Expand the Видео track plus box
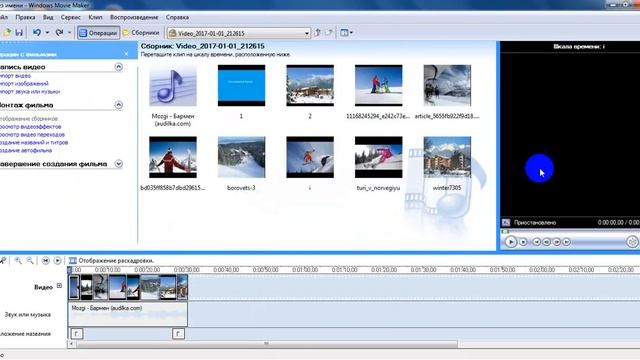Image resolution: width=640 pixels, height=360 pixels. [59, 286]
